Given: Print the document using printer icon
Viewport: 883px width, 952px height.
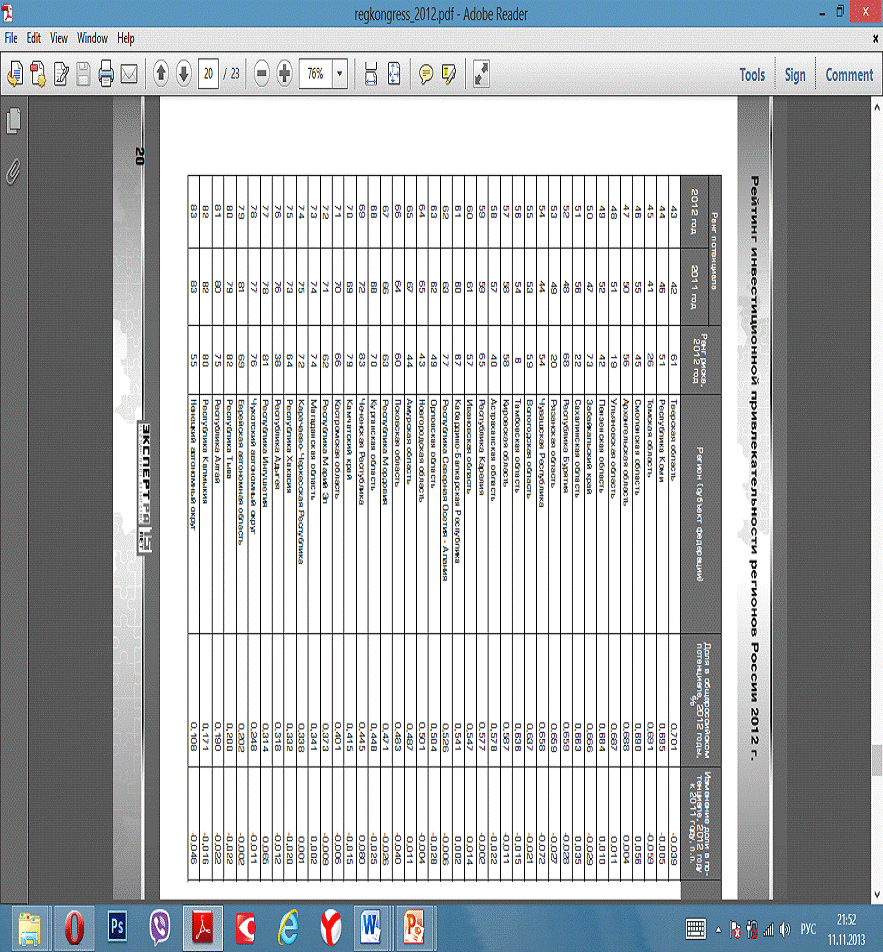Looking at the screenshot, I should tap(106, 74).
